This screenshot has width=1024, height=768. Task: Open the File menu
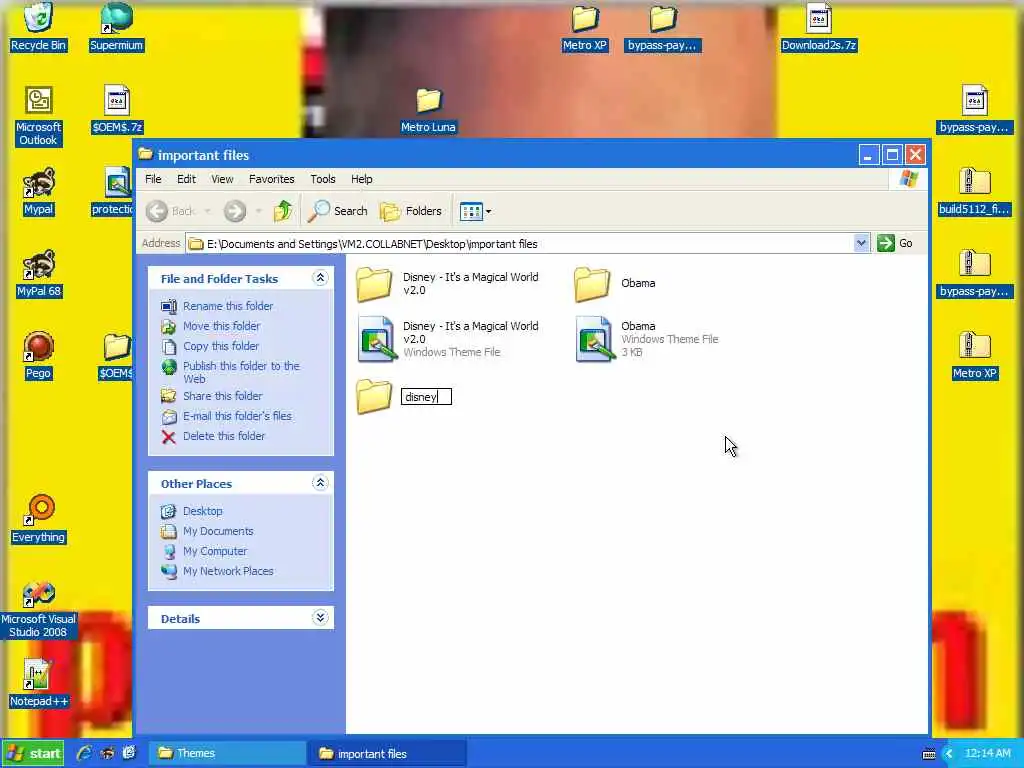(153, 179)
